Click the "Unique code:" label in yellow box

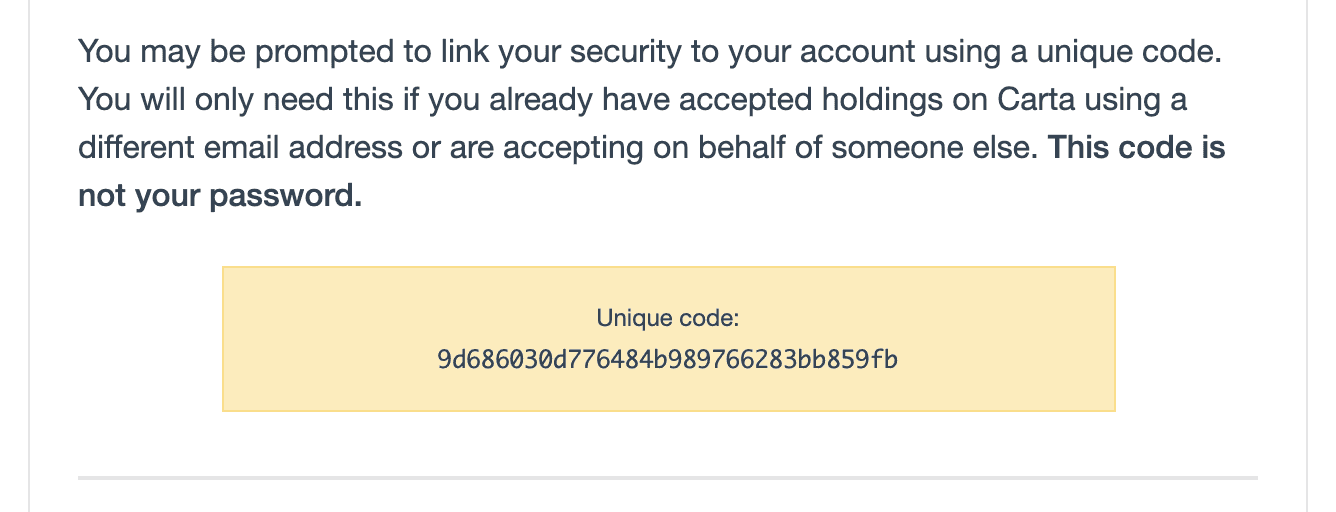point(667,319)
